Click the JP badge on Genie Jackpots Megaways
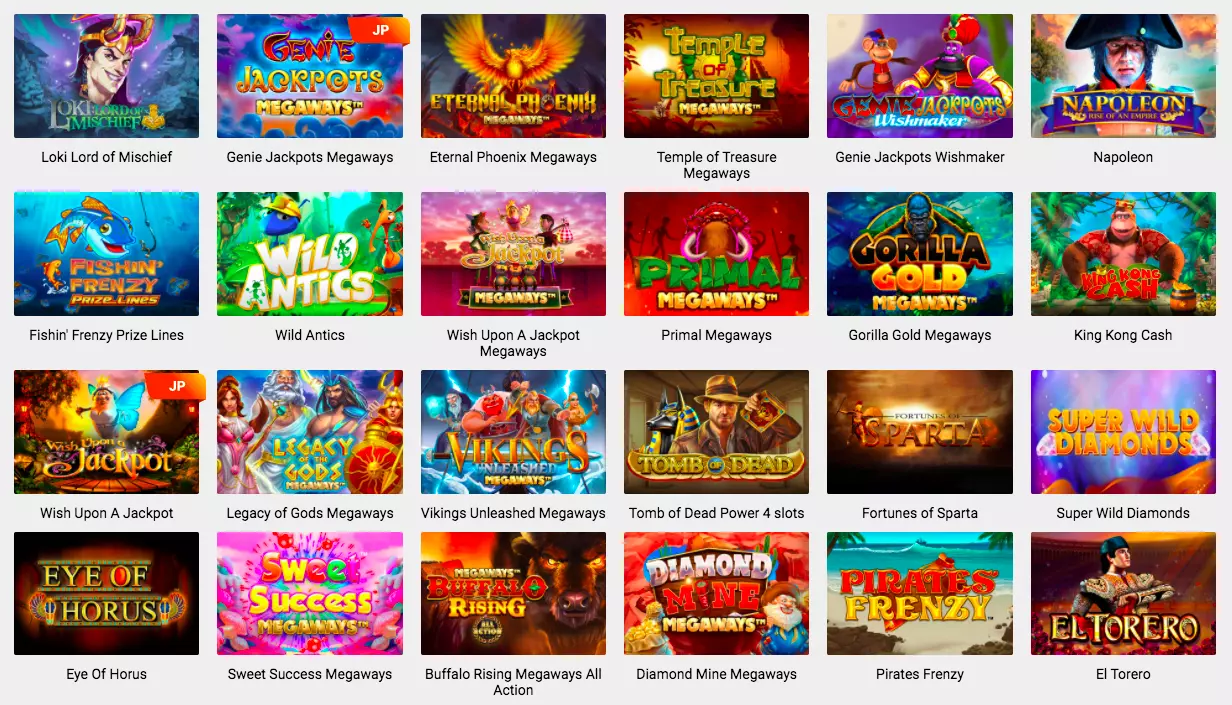Screen dimensions: 1232x705 (x=380, y=31)
